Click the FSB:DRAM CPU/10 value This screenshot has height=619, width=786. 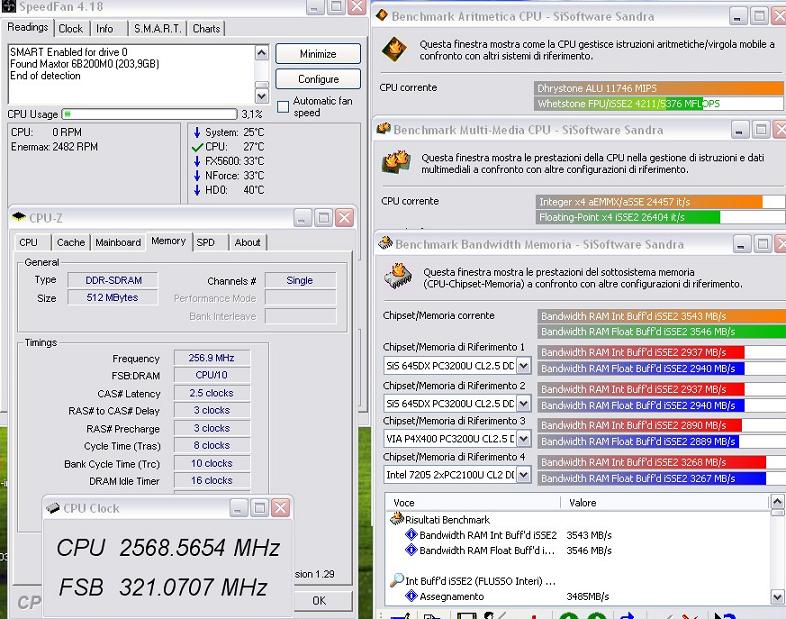click(x=212, y=375)
